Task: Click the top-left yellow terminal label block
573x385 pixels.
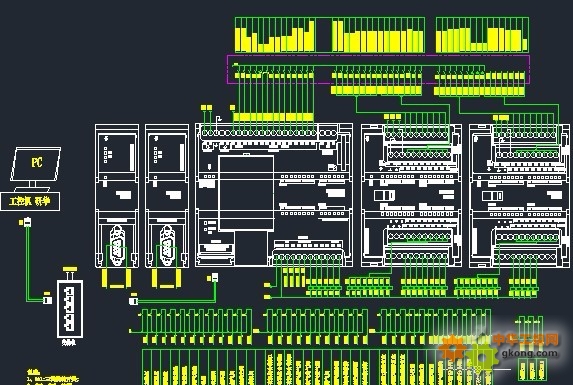Action: (275, 35)
